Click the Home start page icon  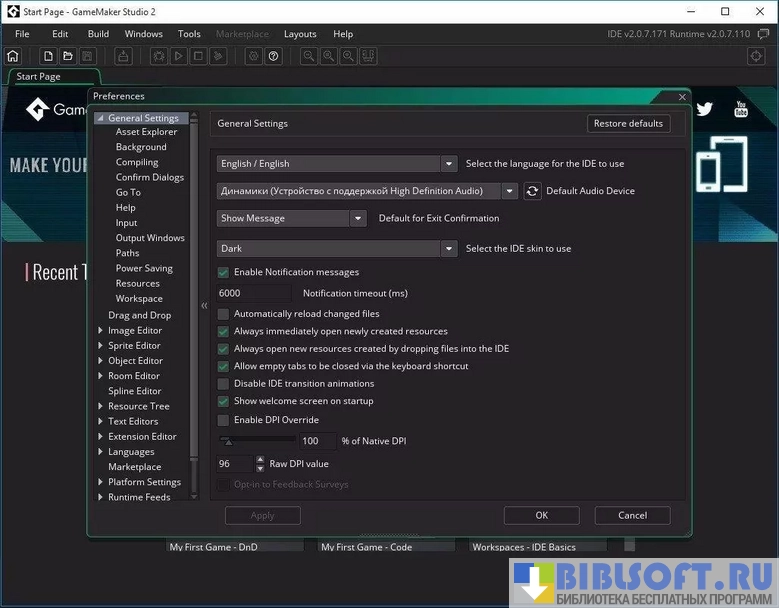click(13, 56)
